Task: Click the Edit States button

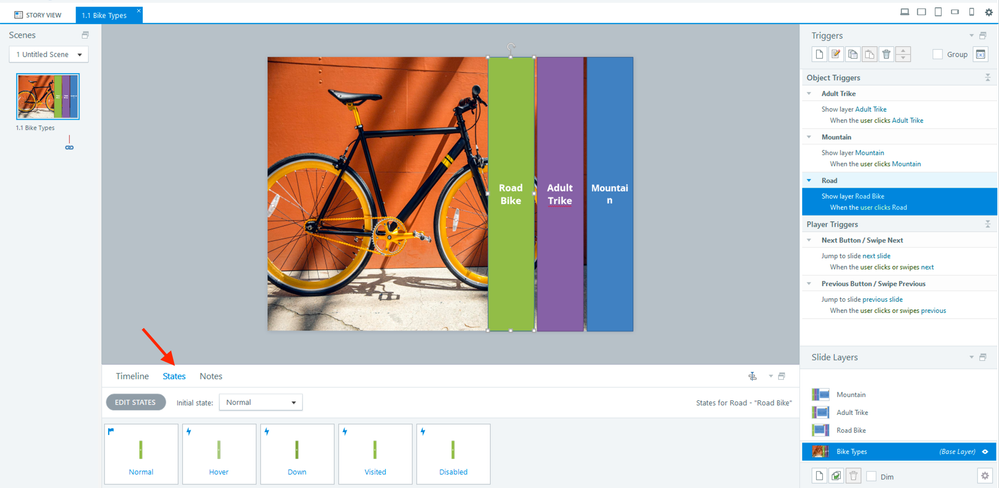Action: (x=136, y=402)
